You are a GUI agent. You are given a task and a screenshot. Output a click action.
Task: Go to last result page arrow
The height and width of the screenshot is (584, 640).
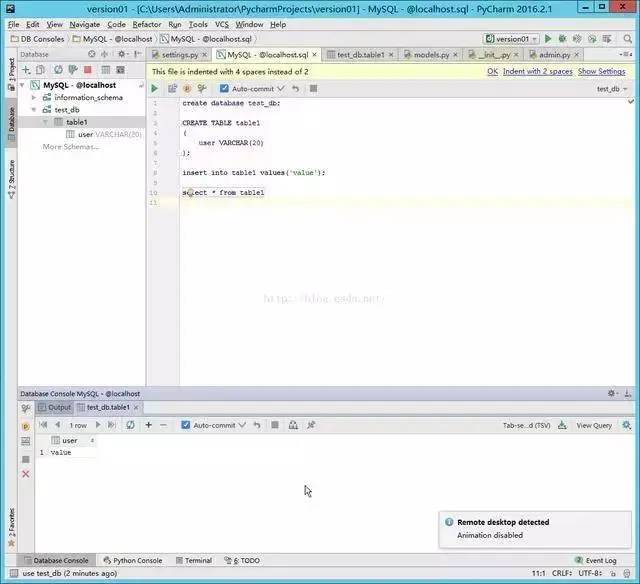click(x=112, y=425)
